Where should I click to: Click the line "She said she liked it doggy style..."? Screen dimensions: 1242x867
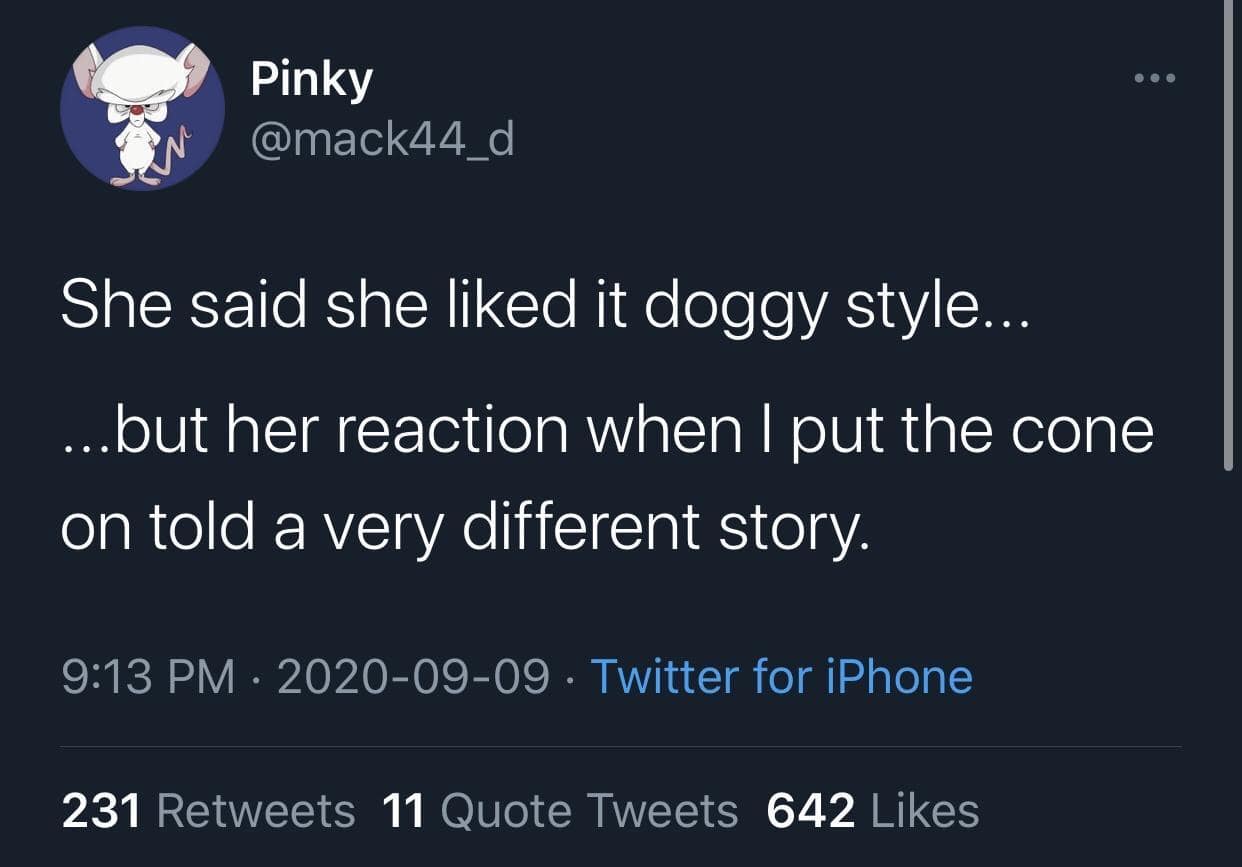543,304
